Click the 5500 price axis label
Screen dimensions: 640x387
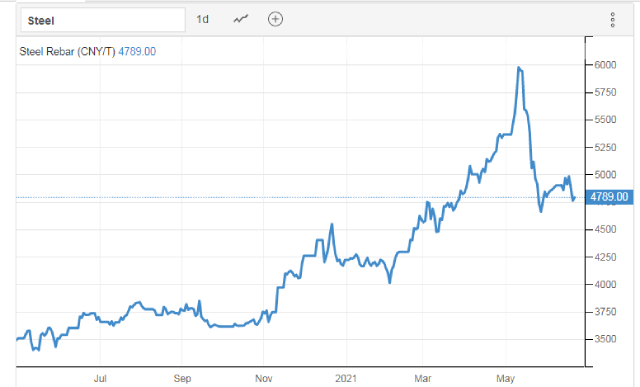coord(605,120)
